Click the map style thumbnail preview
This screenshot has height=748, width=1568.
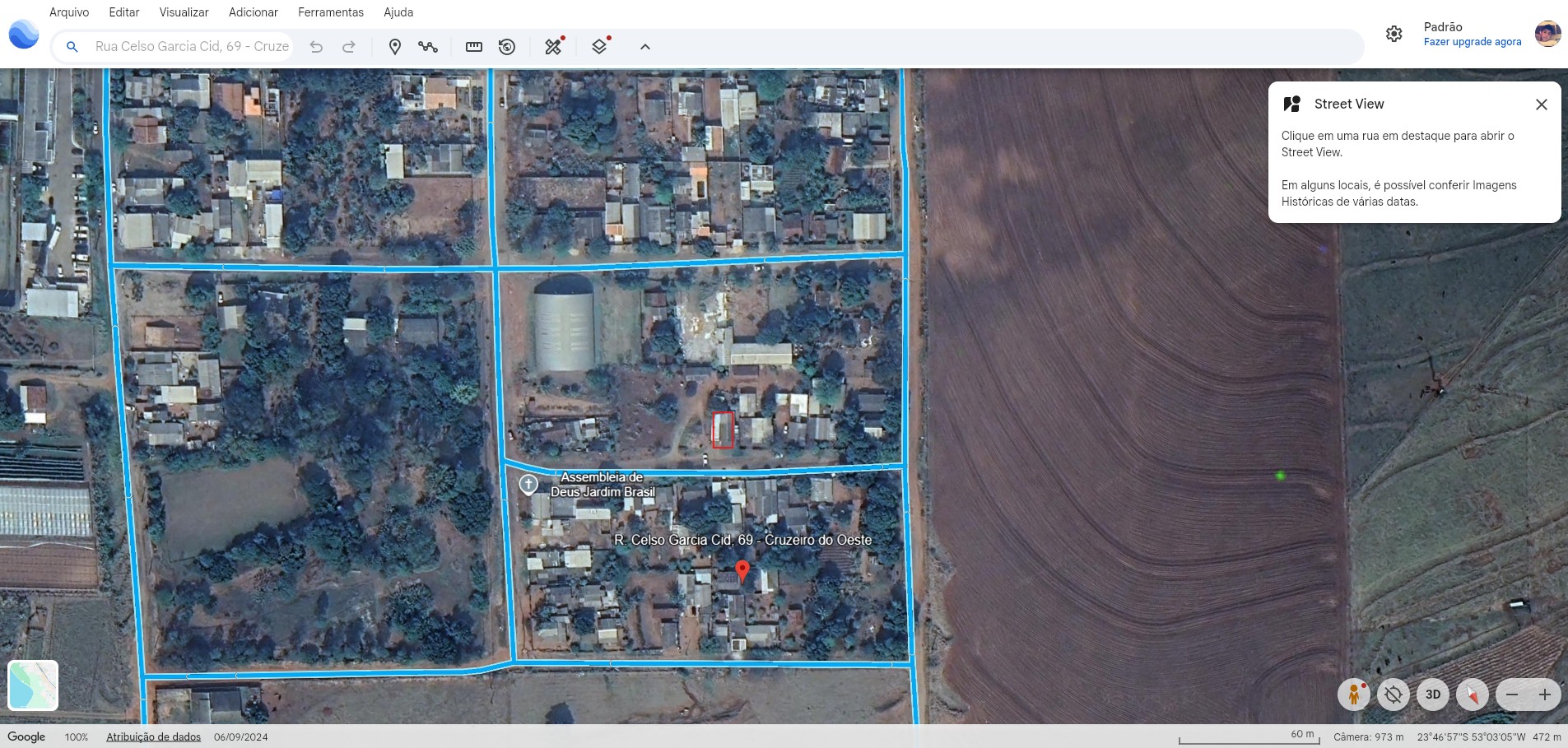tap(33, 685)
